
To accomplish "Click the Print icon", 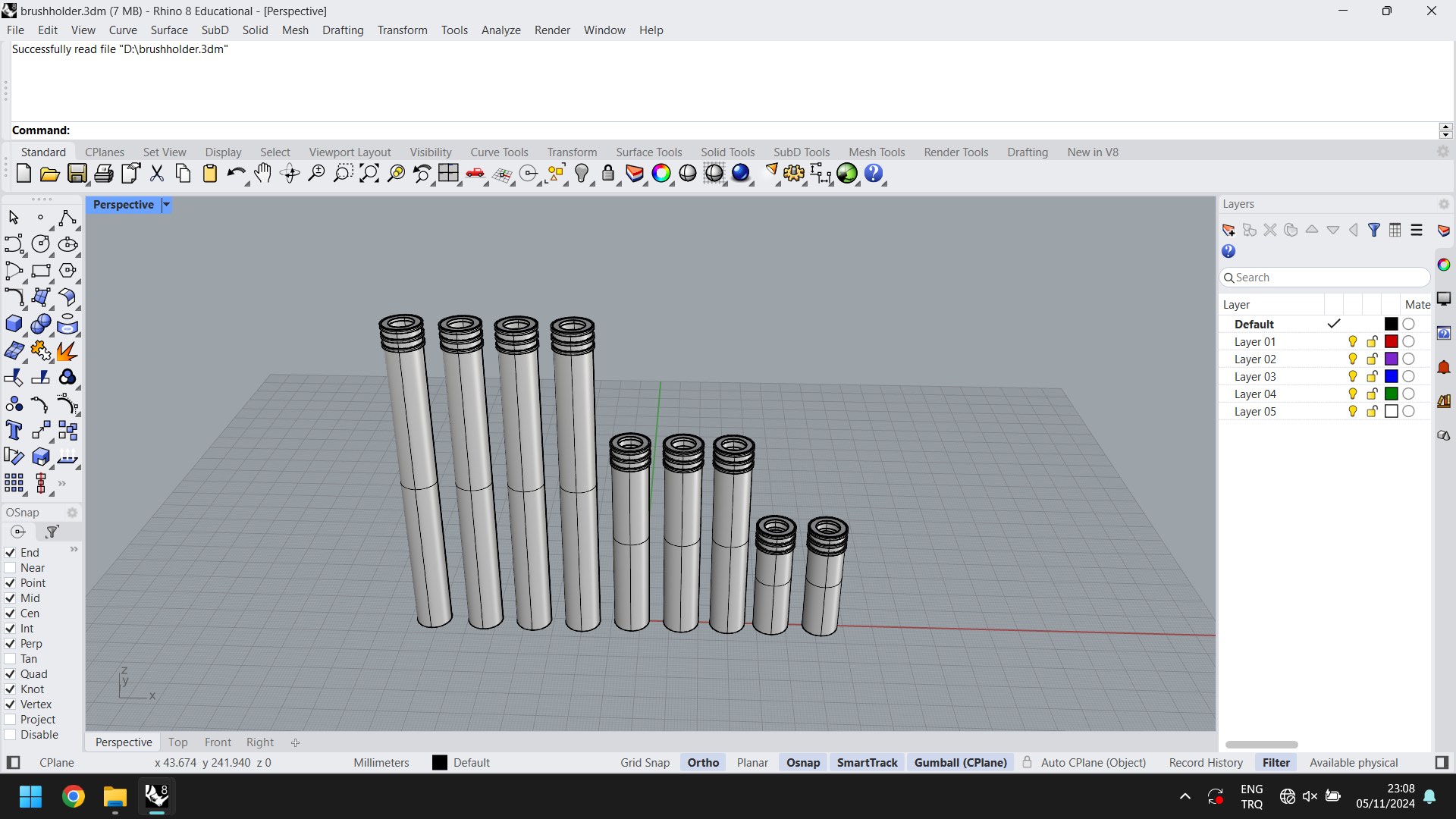I will click(x=104, y=174).
